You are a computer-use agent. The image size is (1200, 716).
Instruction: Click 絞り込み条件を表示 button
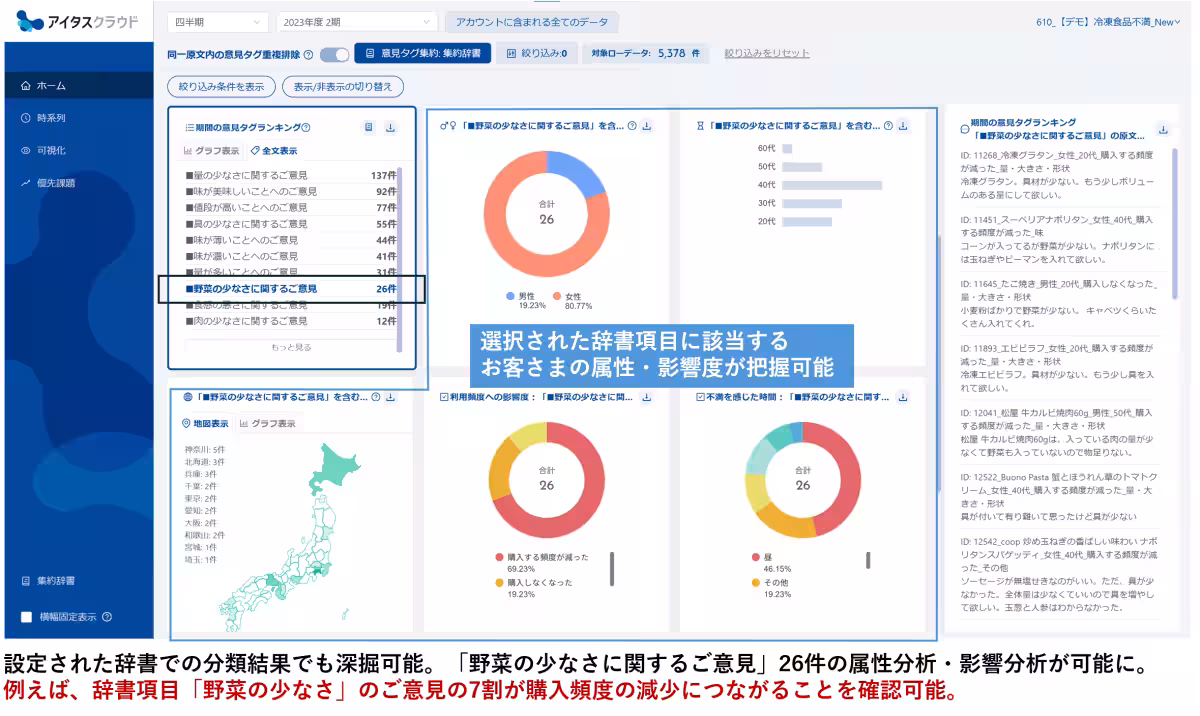tap(221, 86)
